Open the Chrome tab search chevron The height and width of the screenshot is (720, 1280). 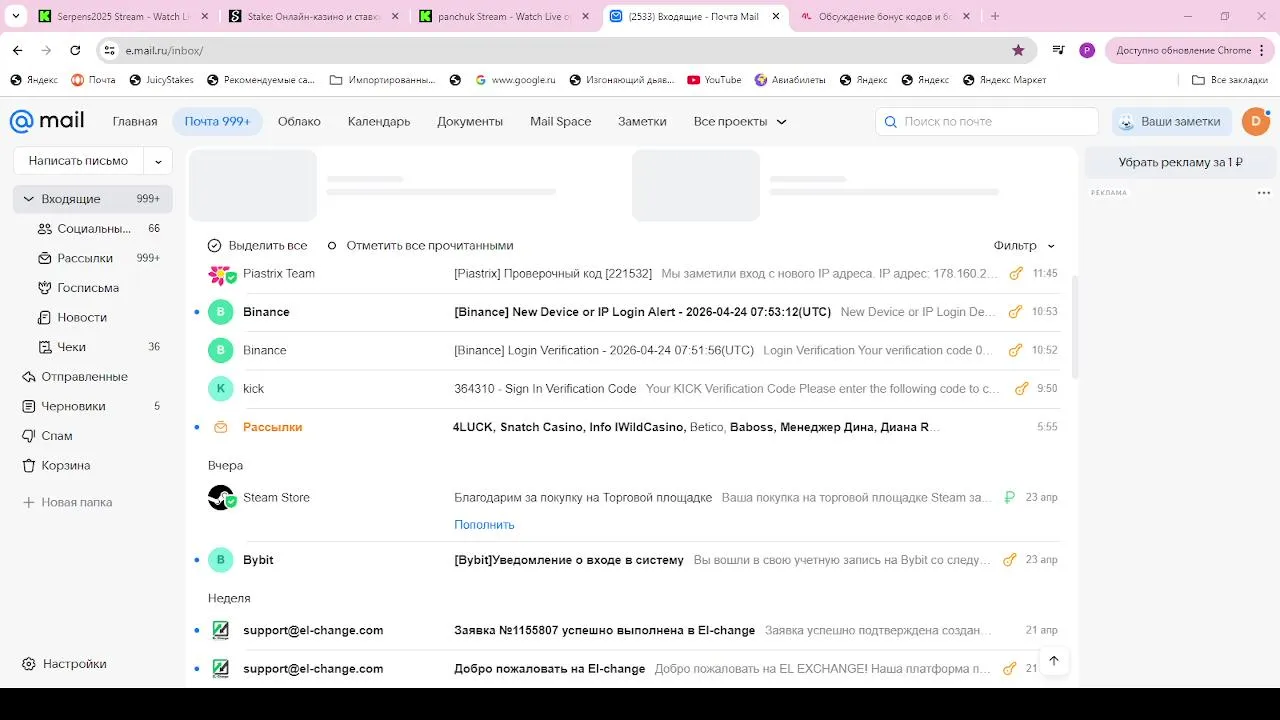pyautogui.click(x=16, y=16)
